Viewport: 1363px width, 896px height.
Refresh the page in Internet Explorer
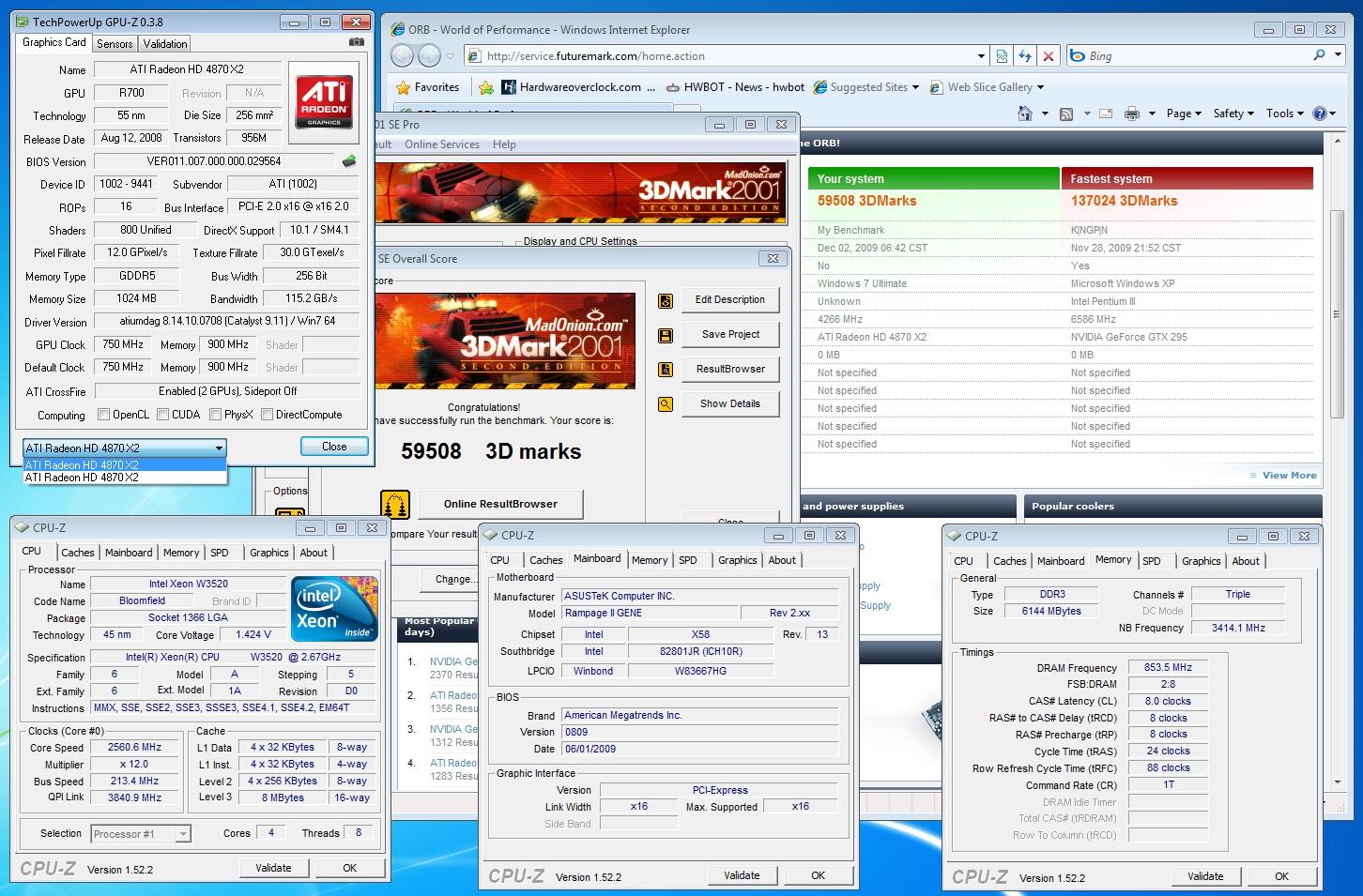point(1025,56)
